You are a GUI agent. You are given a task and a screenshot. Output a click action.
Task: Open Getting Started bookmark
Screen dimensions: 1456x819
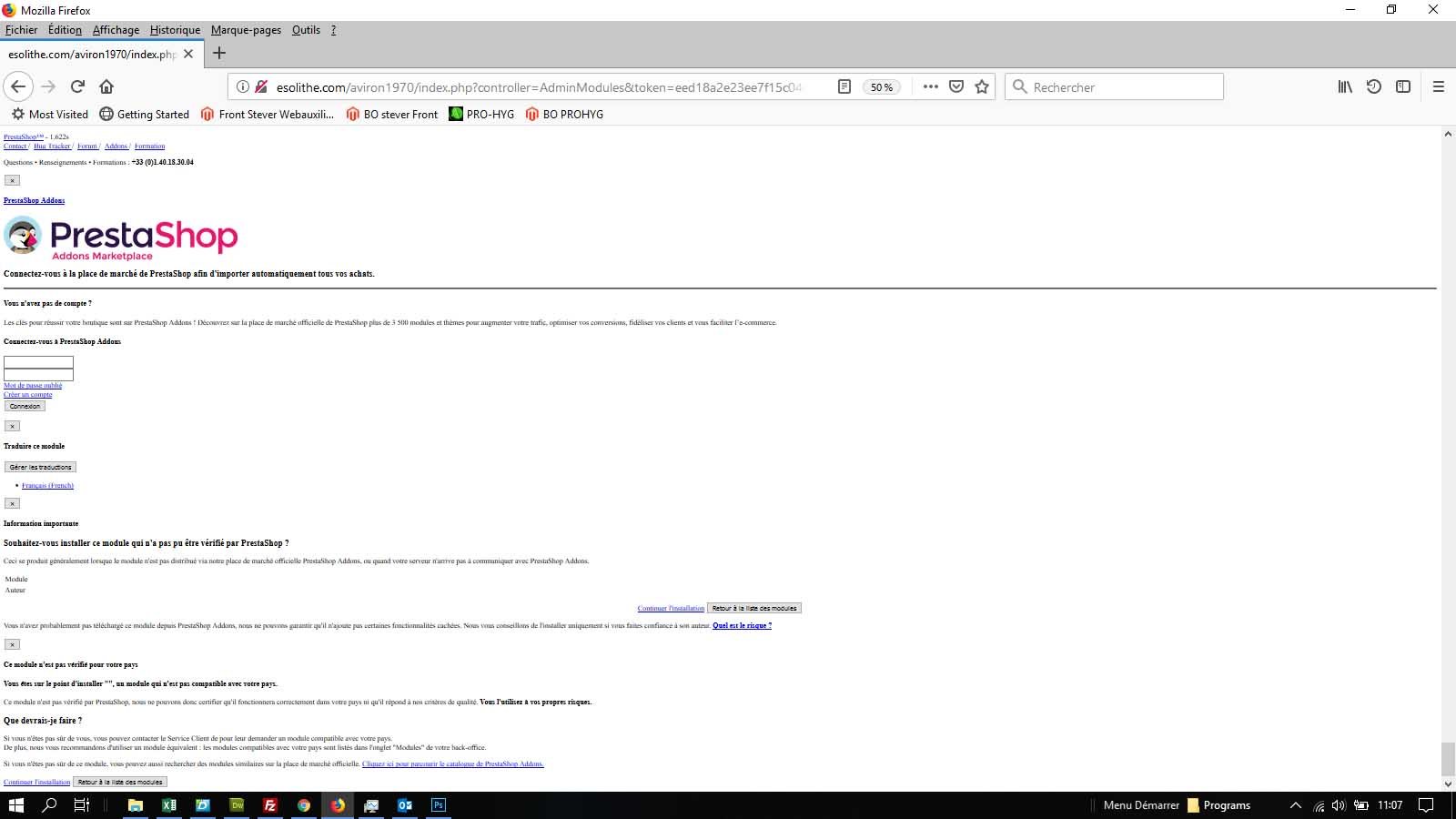pos(145,115)
